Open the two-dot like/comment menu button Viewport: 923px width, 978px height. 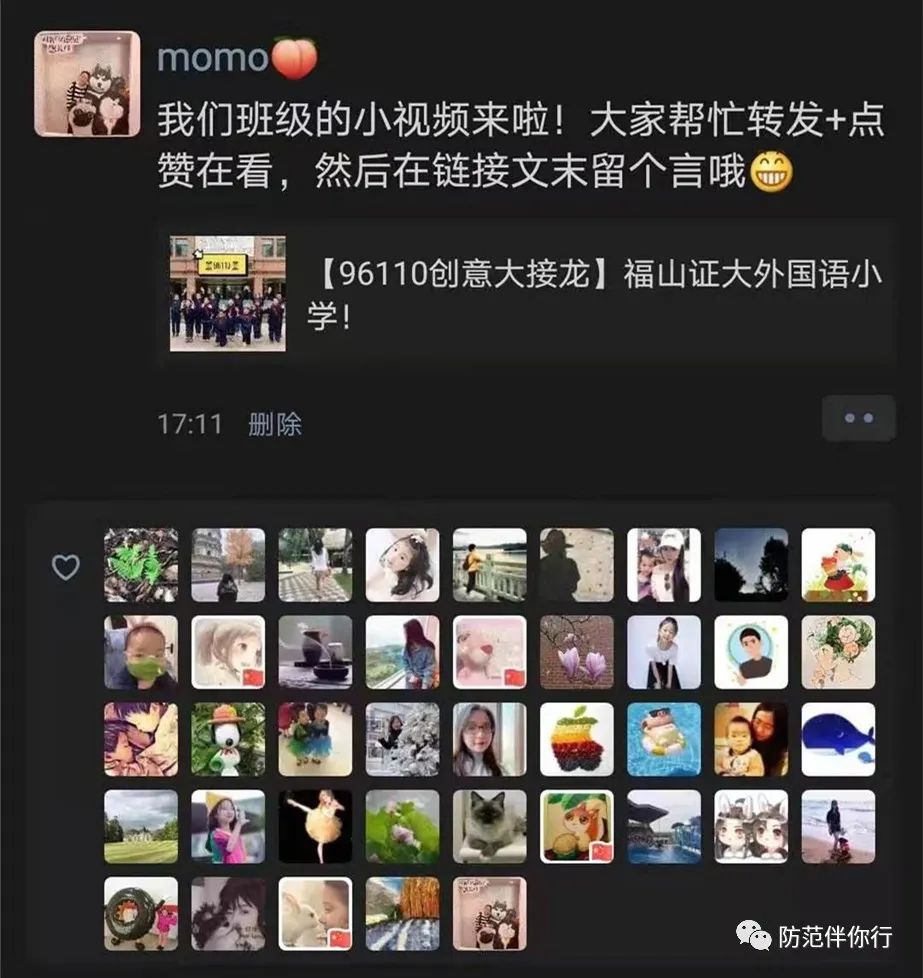point(859,418)
